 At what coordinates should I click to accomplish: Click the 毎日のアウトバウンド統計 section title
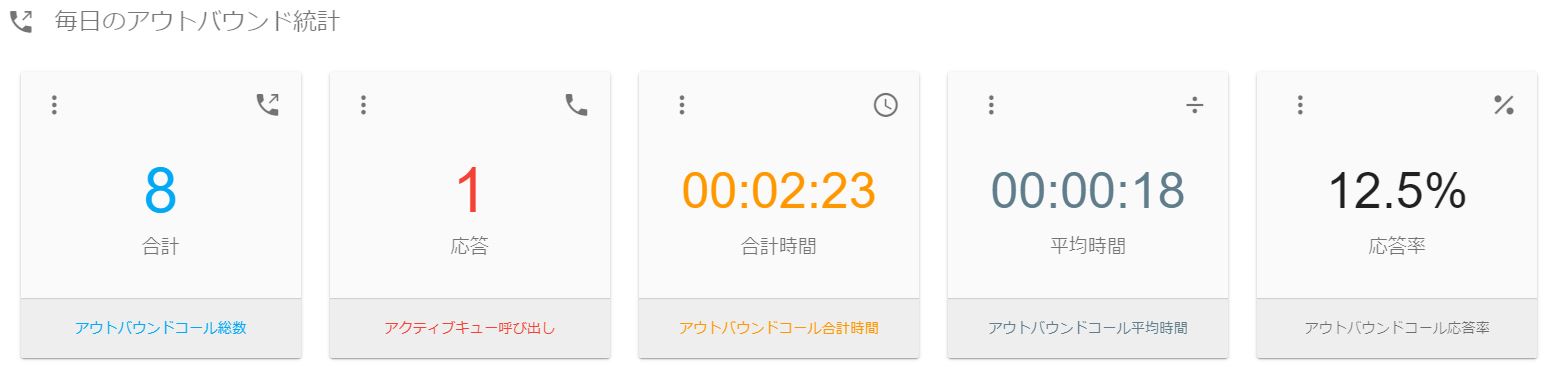click(x=198, y=22)
